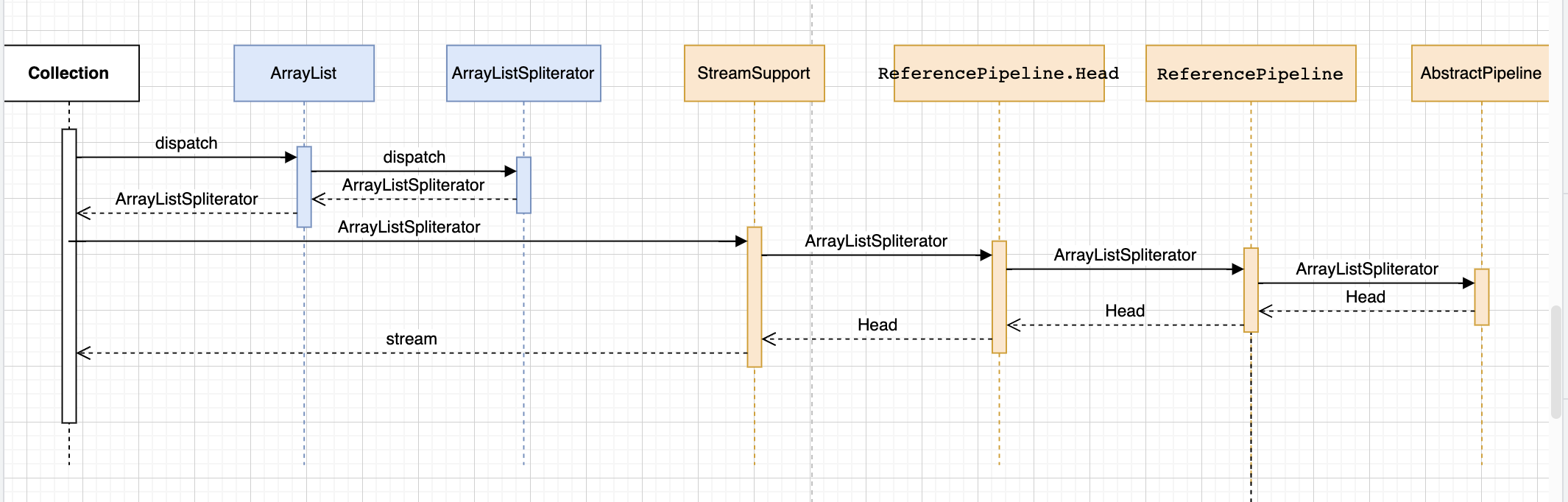Select the "stream" return label

point(412,339)
